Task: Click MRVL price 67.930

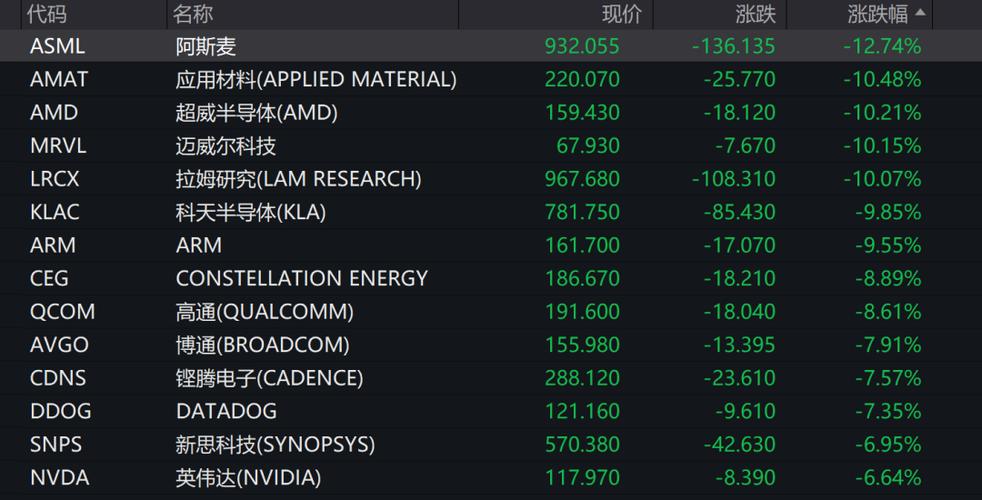Action: point(587,146)
